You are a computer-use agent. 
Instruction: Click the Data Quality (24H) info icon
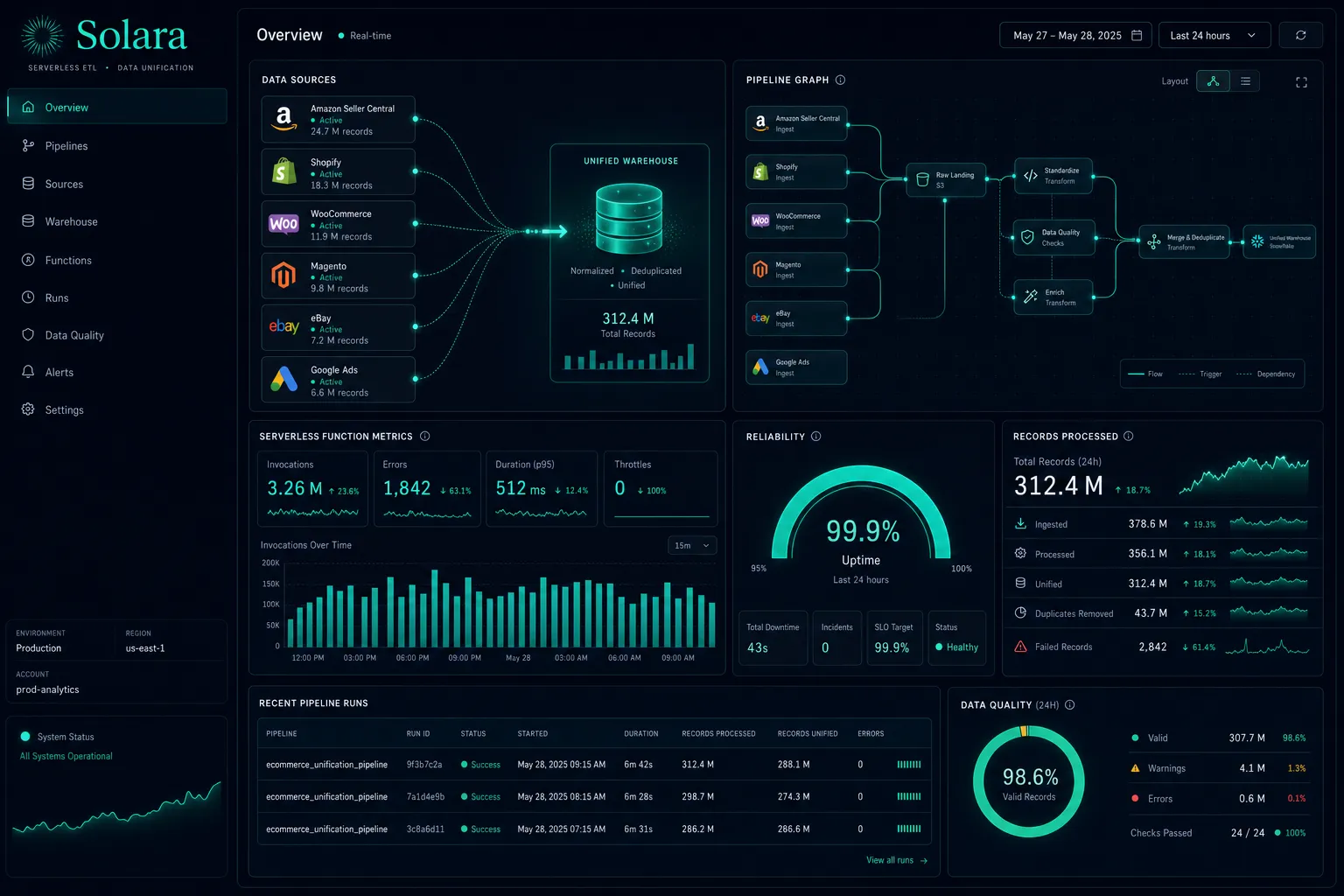tap(1069, 704)
